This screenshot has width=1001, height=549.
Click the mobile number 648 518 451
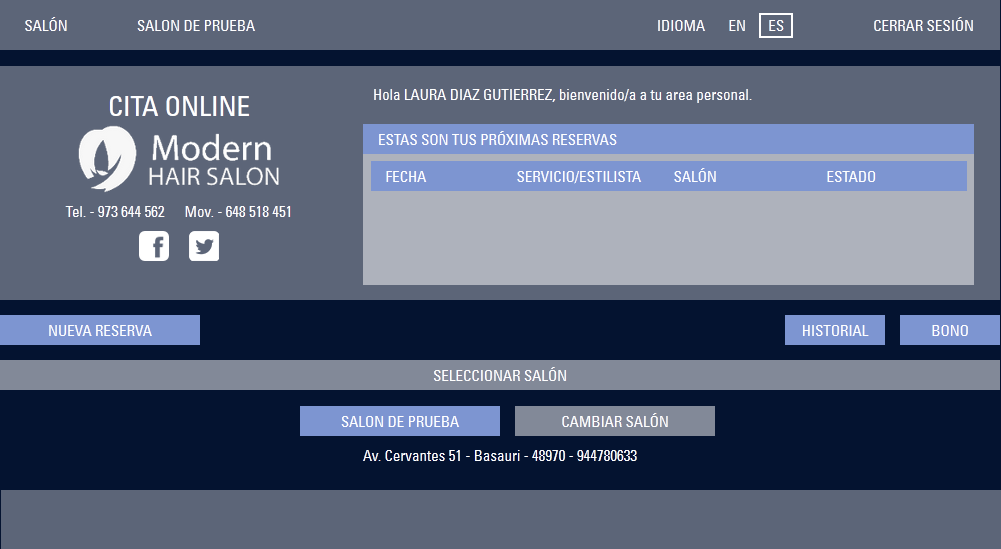(258, 212)
